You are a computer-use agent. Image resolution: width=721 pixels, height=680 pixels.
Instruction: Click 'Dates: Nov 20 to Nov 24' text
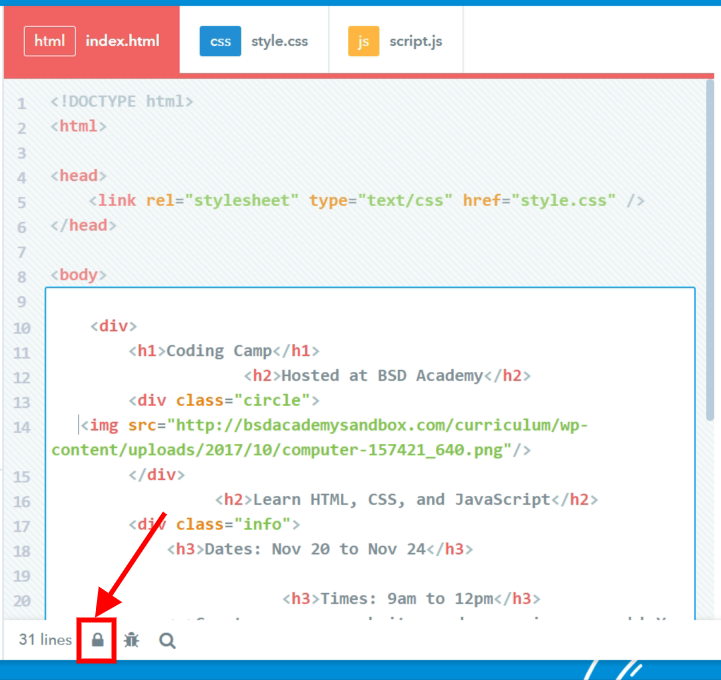point(315,549)
